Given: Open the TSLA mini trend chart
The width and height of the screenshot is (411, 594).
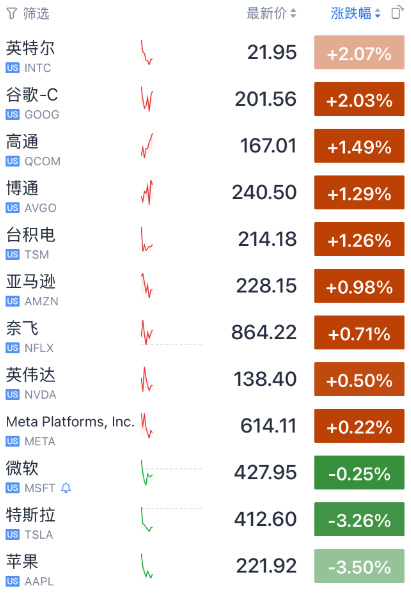Looking at the screenshot, I should pyautogui.click(x=147, y=519).
